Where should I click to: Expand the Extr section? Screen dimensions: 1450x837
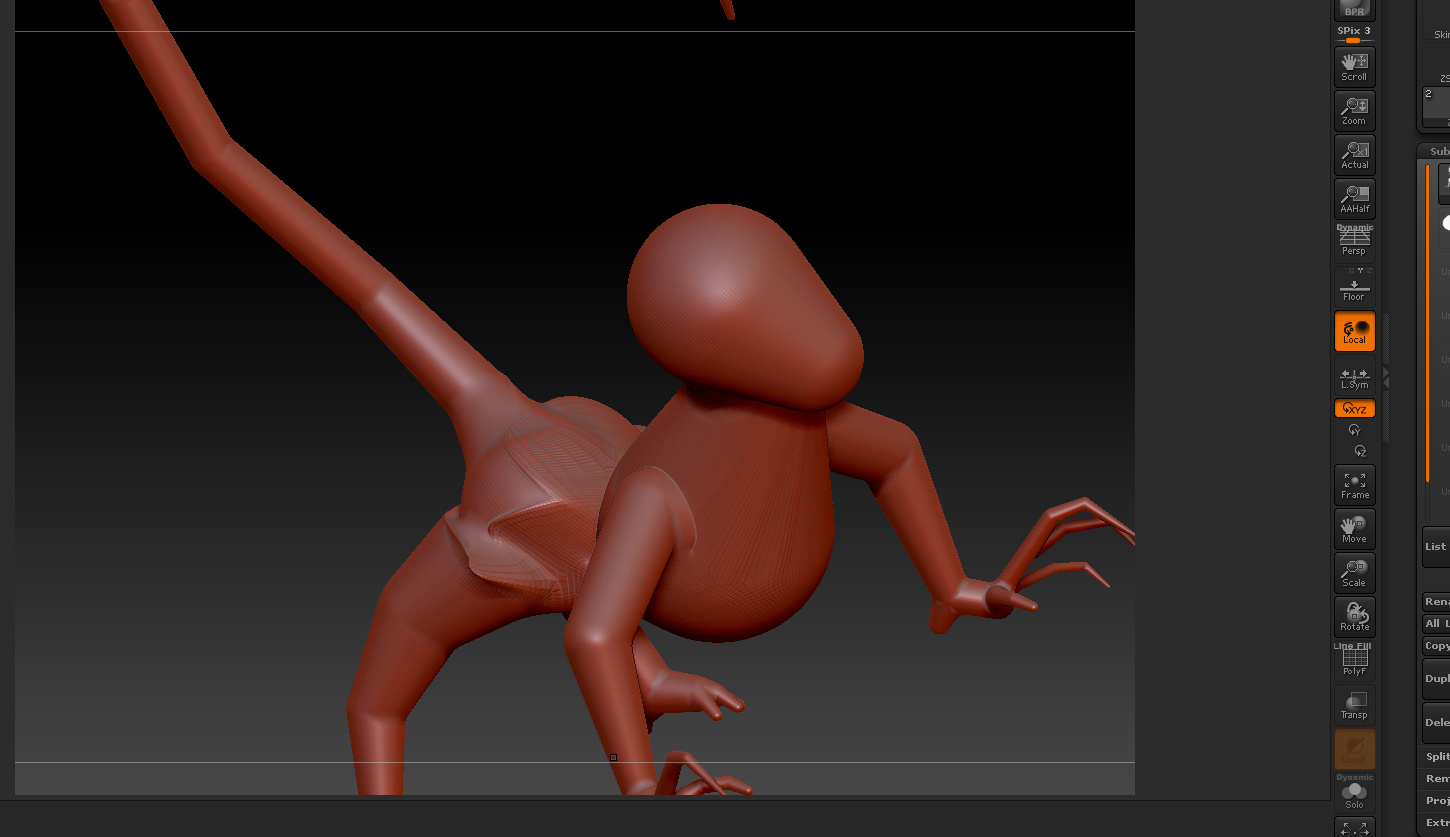click(x=1436, y=823)
